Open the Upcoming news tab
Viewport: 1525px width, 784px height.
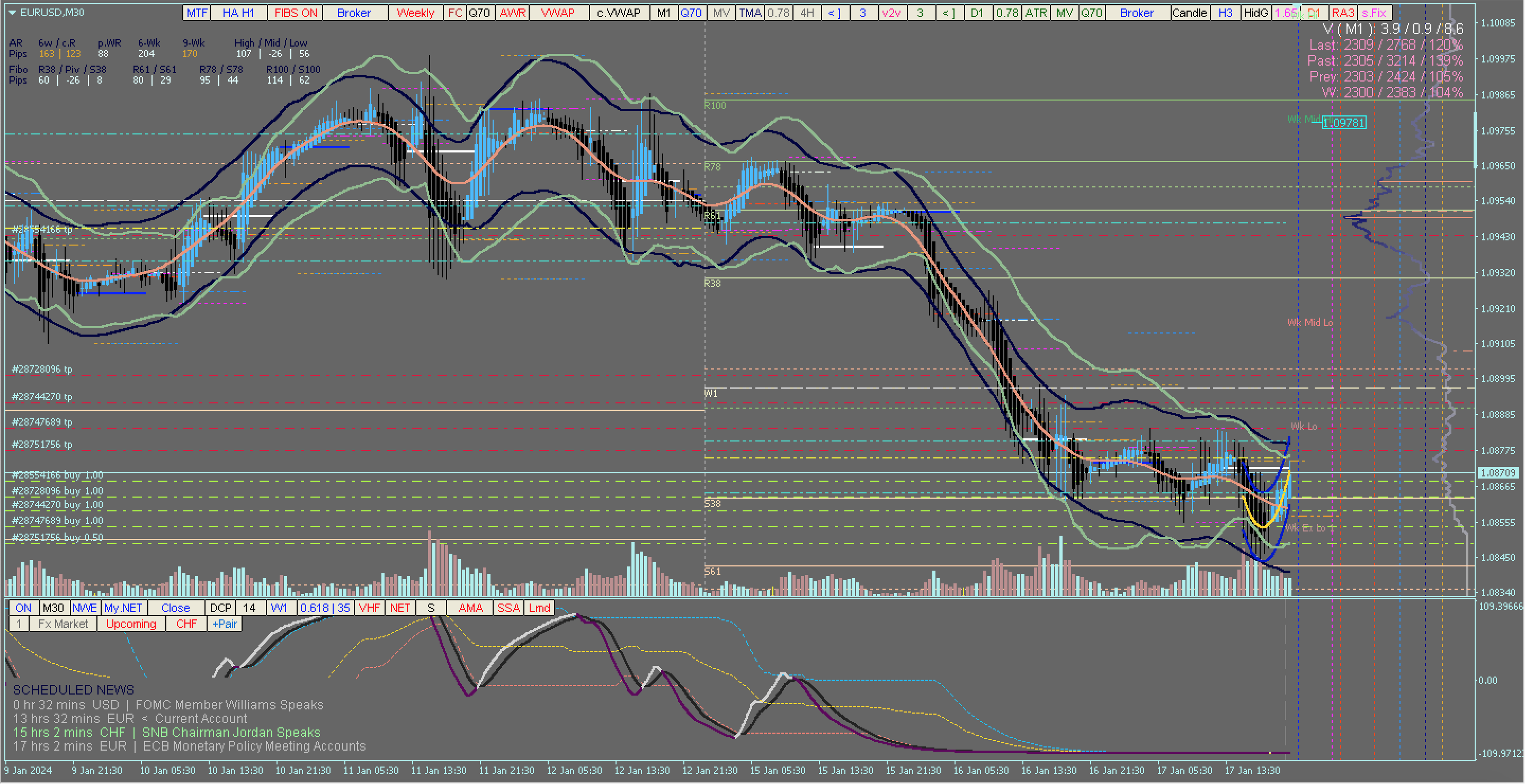[131, 624]
